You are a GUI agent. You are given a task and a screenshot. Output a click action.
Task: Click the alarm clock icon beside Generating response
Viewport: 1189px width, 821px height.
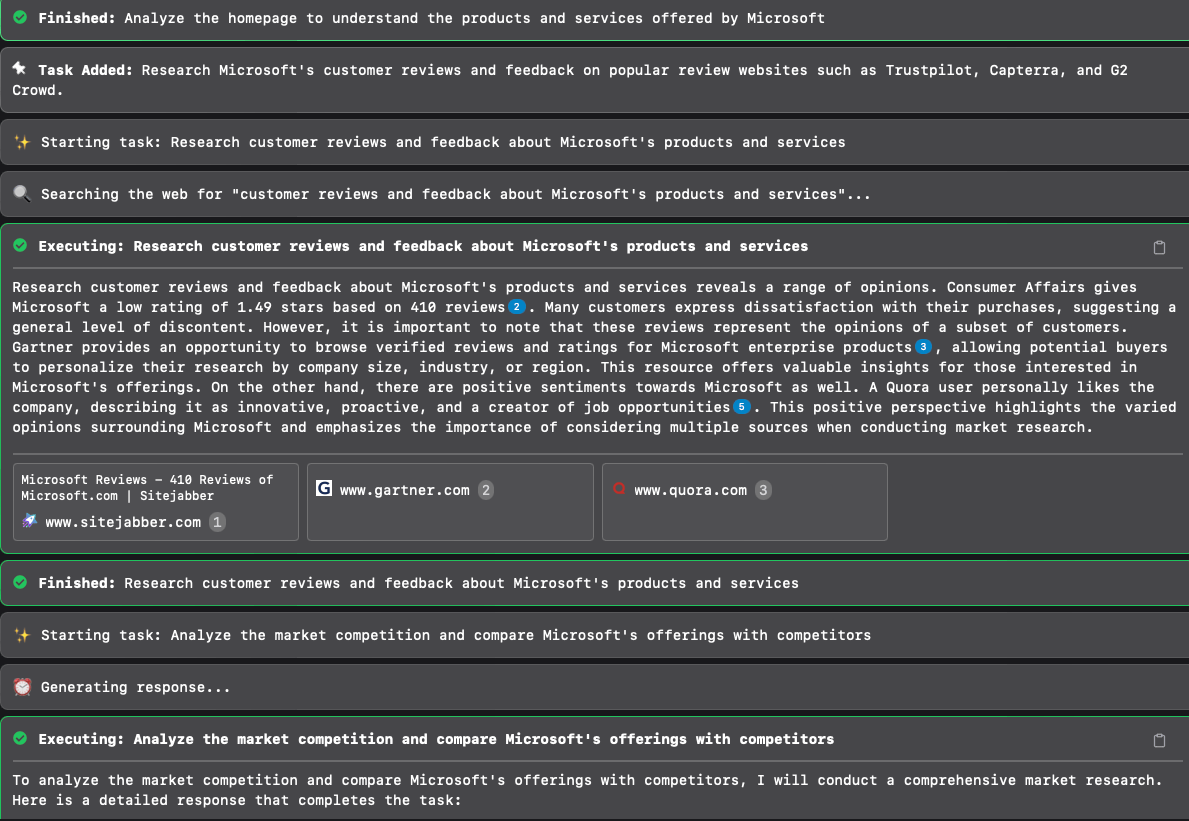22,687
